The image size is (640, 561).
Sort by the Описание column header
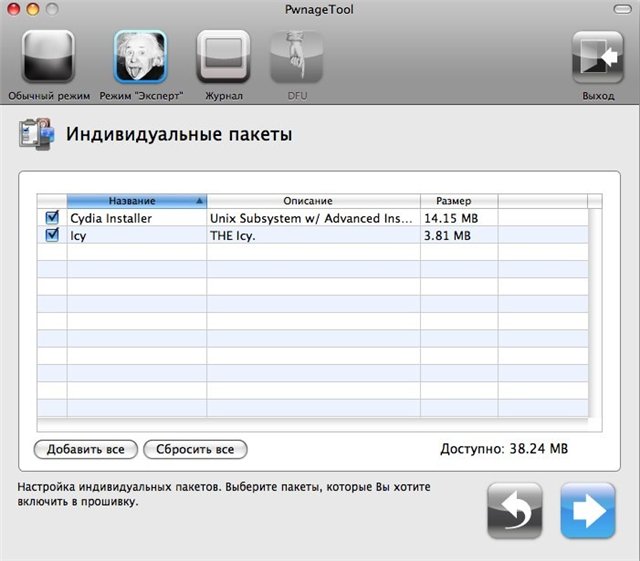[x=313, y=201]
